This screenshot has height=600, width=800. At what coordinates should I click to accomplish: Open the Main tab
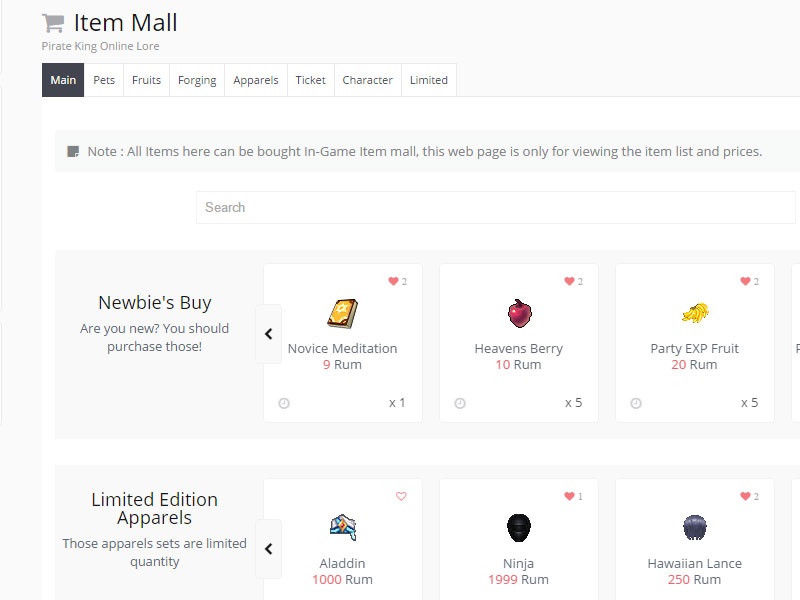pyautogui.click(x=63, y=80)
